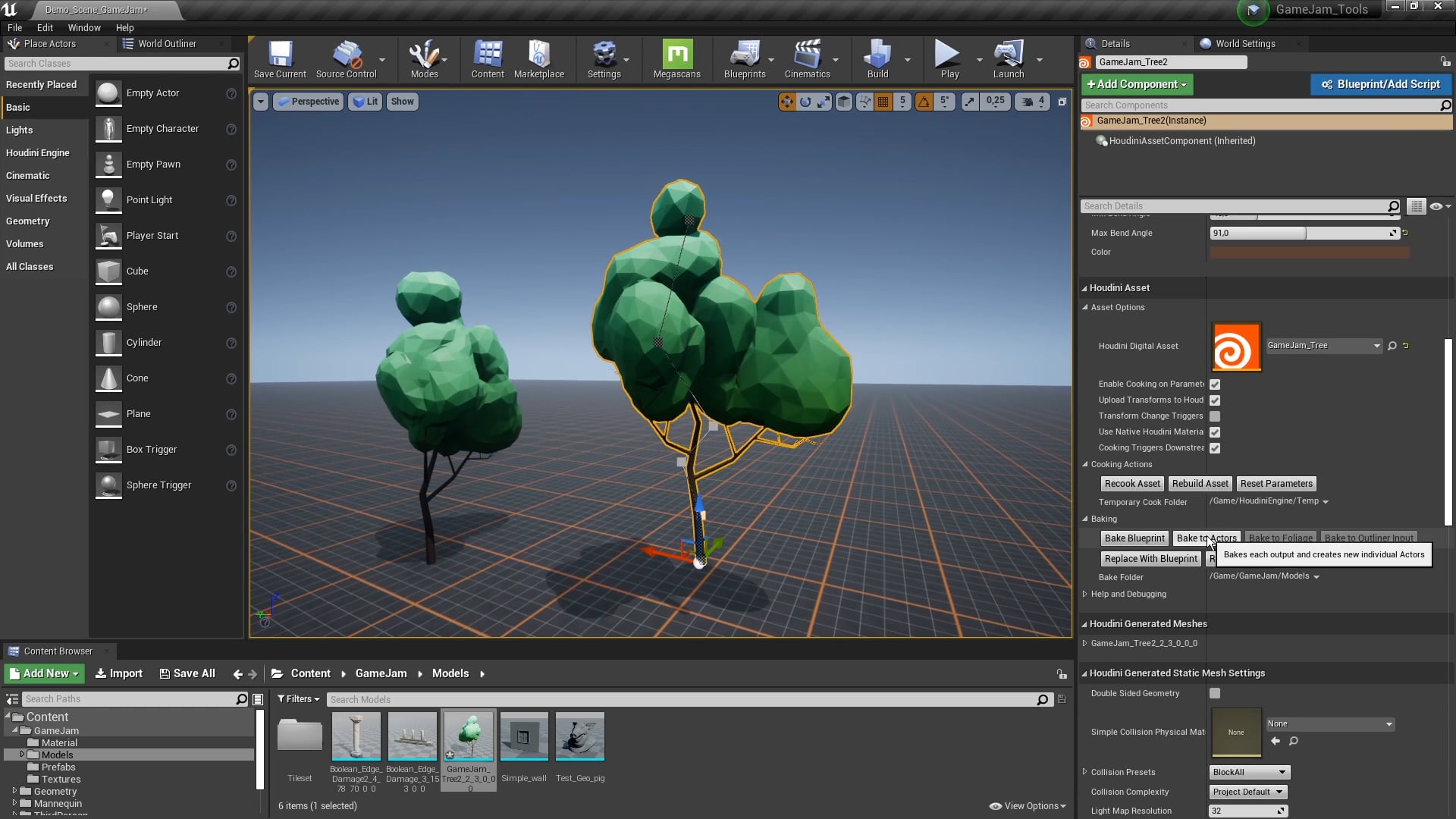Viewport: 1456px width, 819px height.
Task: Select the viewport rotate gizmo tool
Action: (x=805, y=102)
